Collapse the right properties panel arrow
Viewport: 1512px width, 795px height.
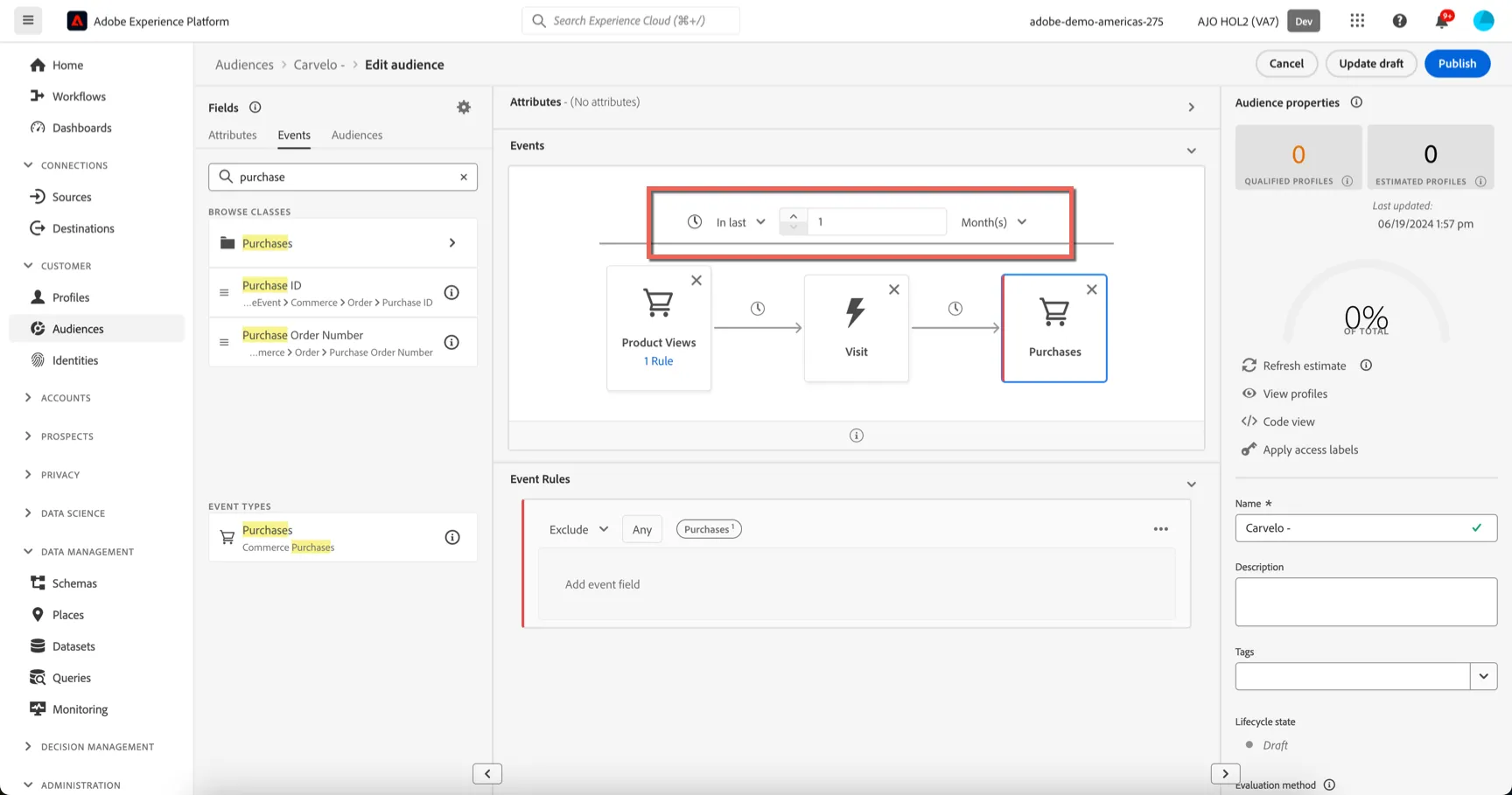(1226, 774)
